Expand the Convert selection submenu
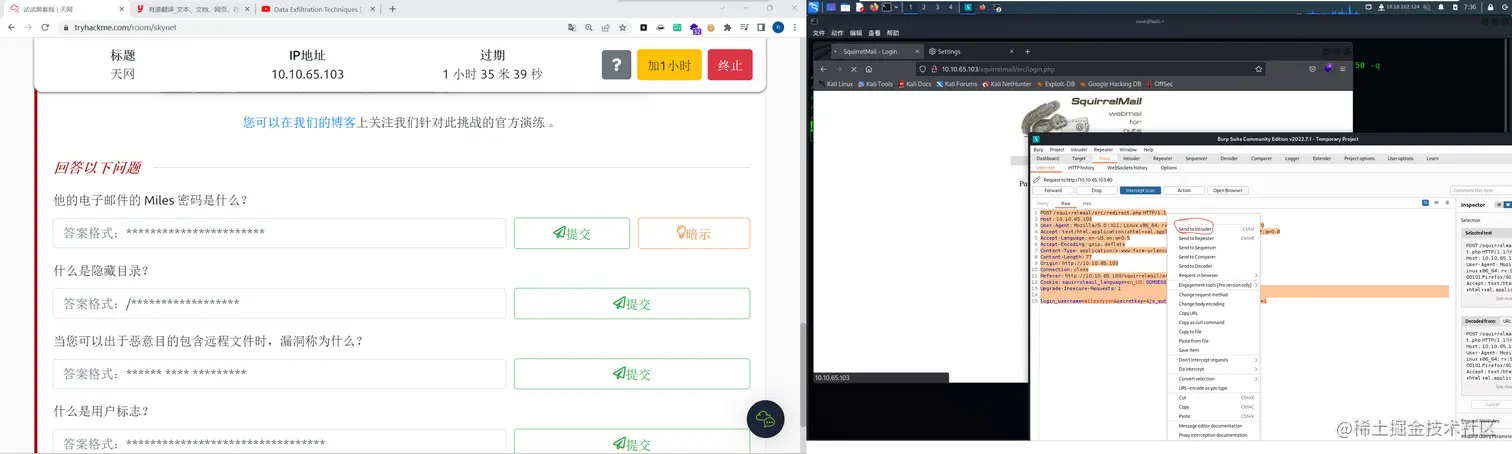The image size is (1512, 454). [x=1215, y=378]
